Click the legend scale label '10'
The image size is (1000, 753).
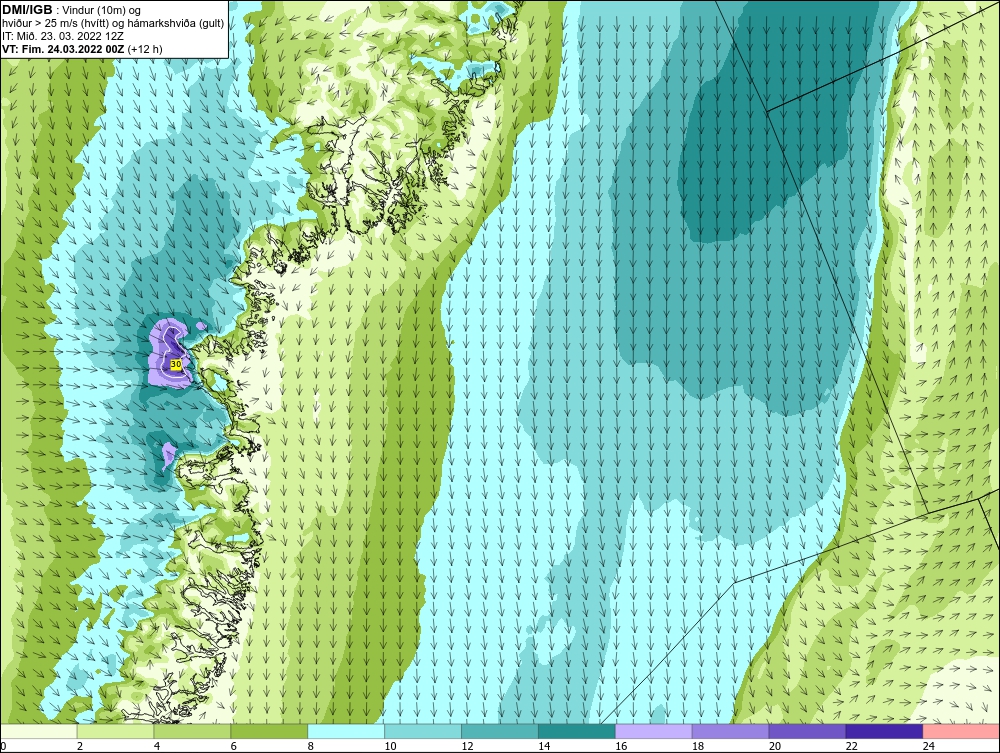(x=390, y=746)
